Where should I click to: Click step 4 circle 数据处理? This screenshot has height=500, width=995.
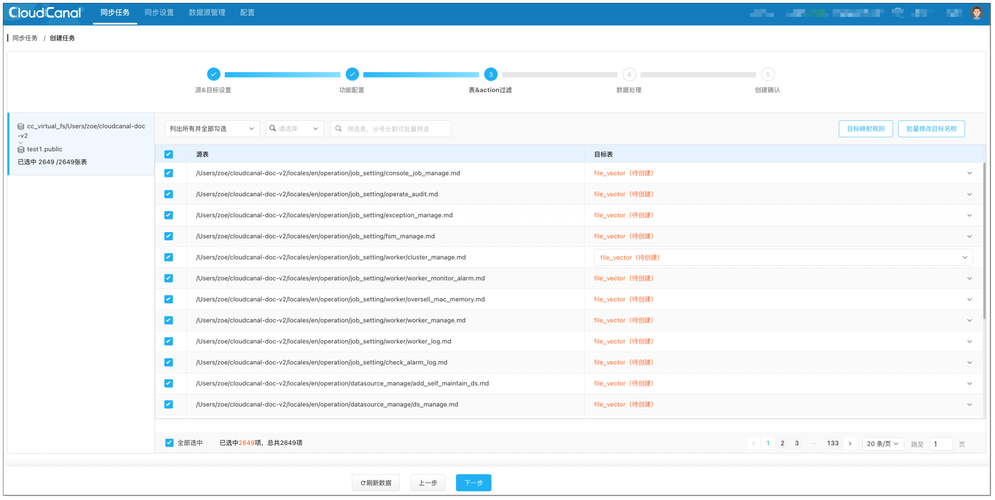629,74
